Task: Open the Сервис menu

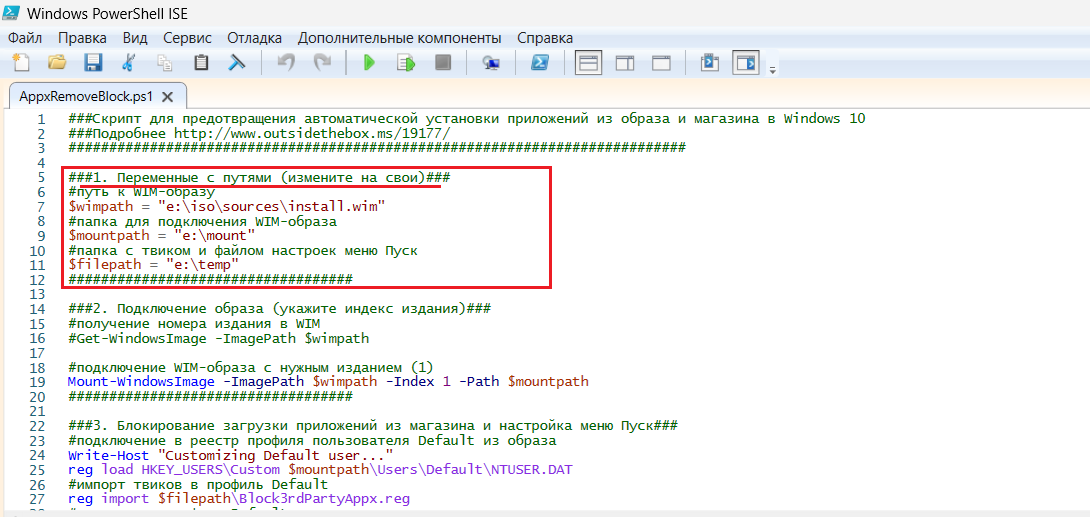Action: coord(188,38)
